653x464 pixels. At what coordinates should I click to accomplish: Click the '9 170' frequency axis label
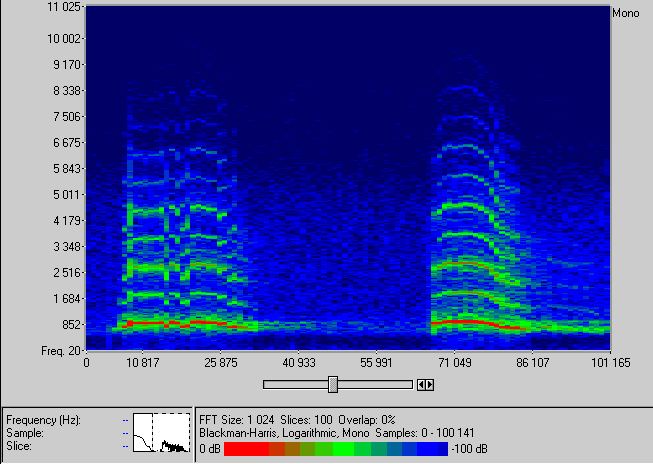click(x=67, y=65)
